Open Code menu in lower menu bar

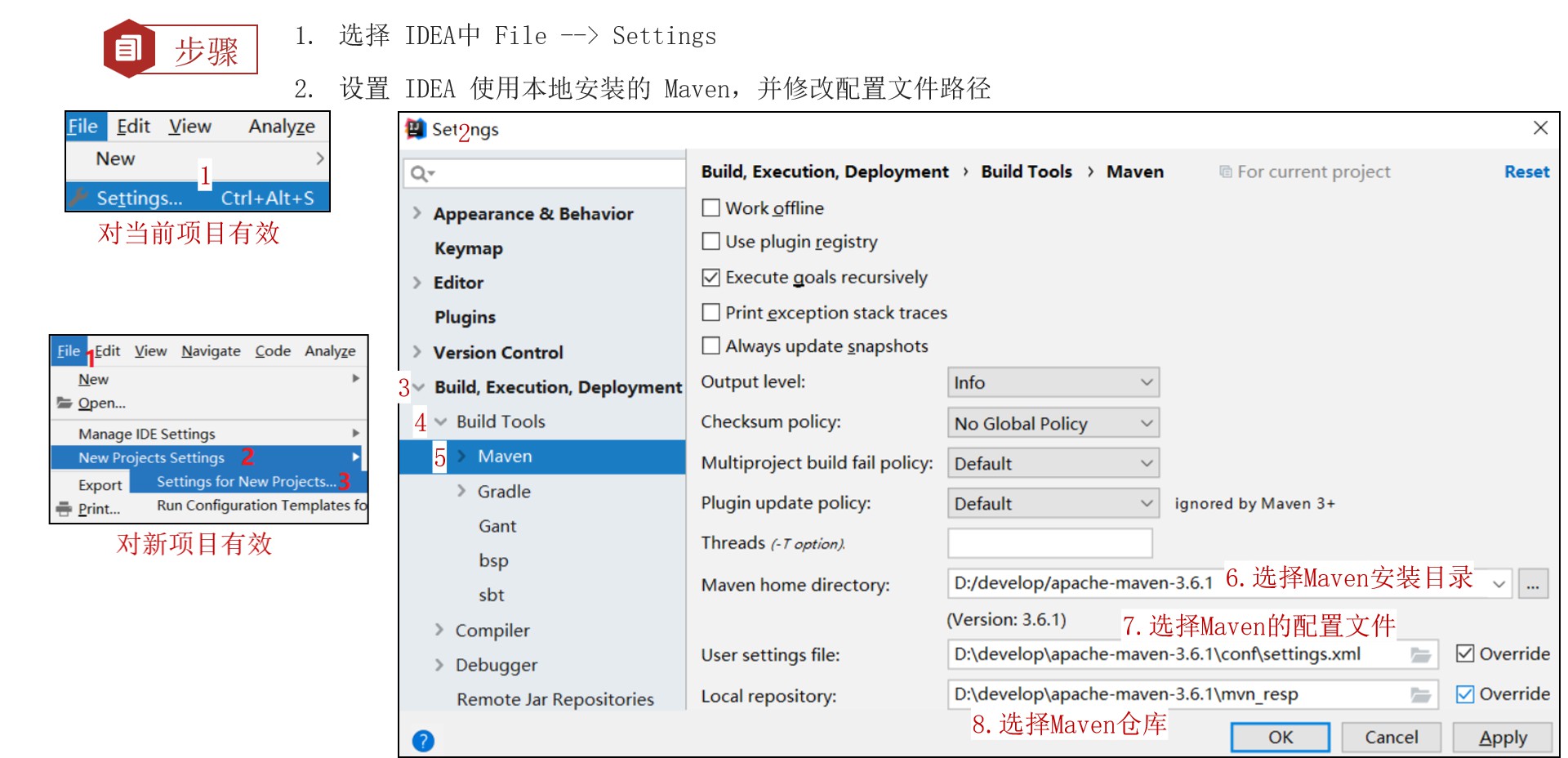tap(273, 350)
